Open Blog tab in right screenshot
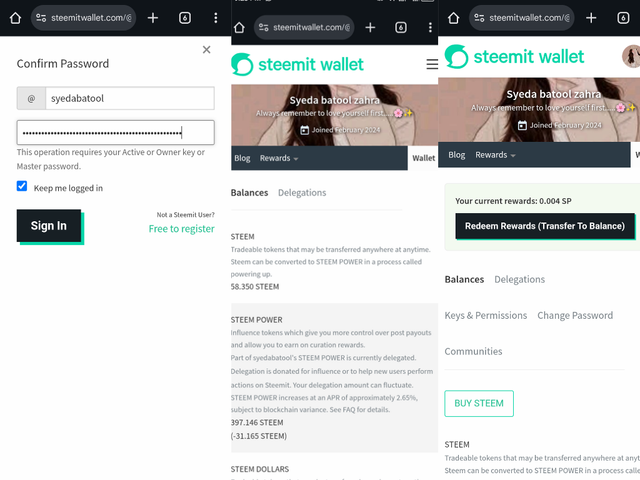This screenshot has height=480, width=640. [457, 155]
